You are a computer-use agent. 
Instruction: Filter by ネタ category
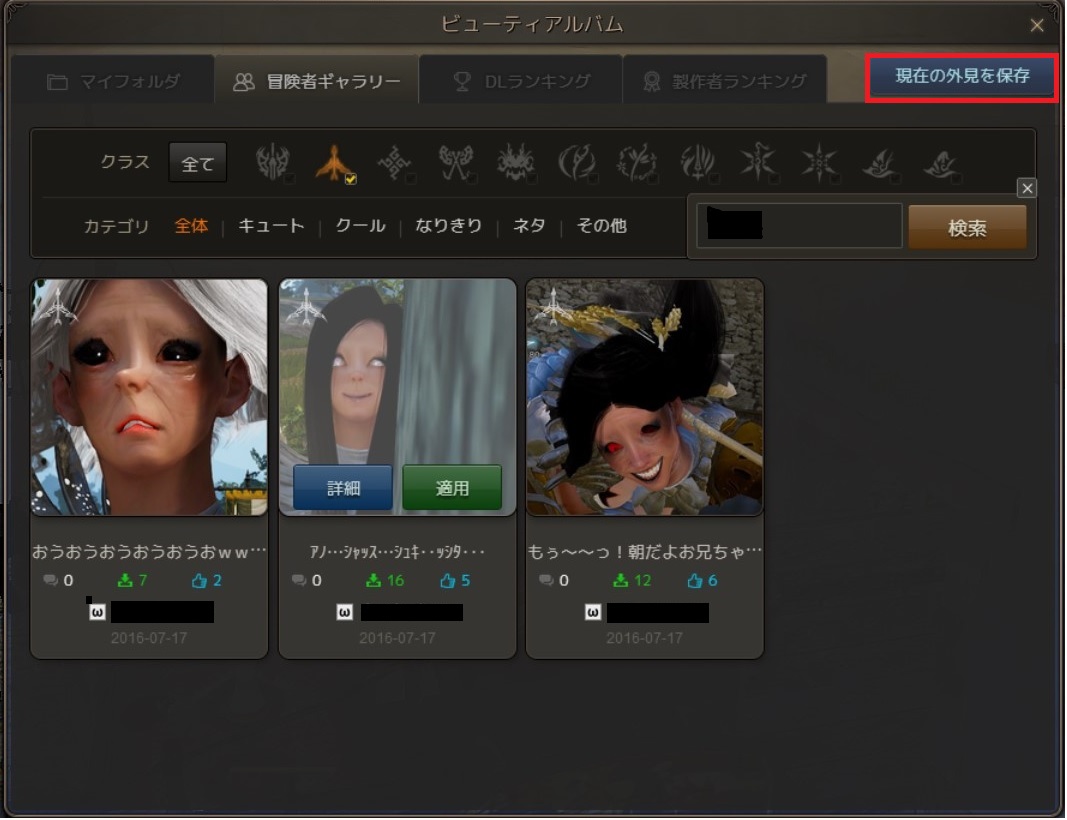(x=529, y=226)
